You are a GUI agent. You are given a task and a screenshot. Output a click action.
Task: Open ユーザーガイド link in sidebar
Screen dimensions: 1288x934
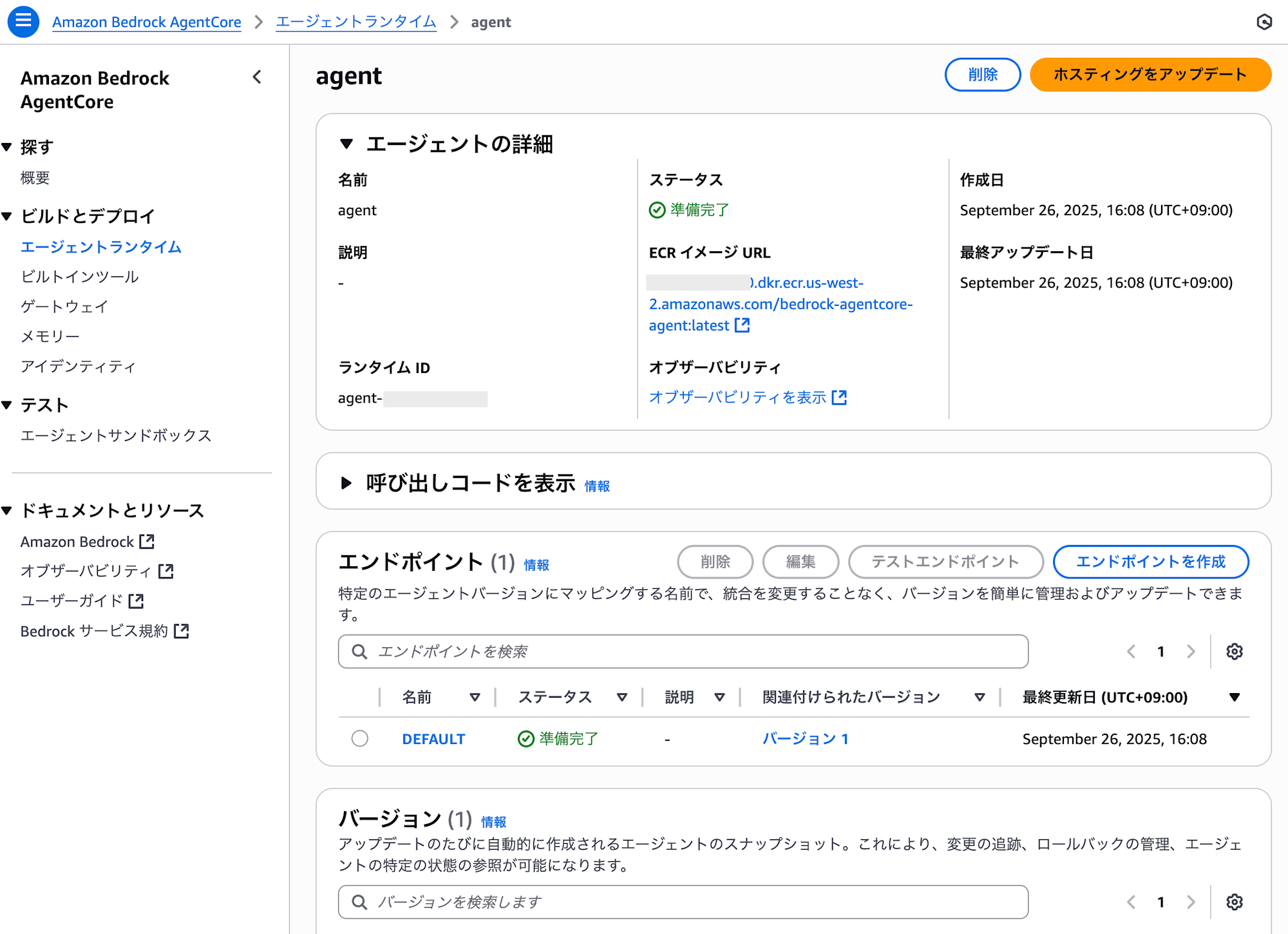click(71, 600)
